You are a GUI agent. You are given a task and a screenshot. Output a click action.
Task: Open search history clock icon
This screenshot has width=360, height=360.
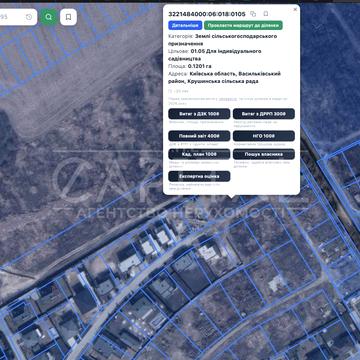click(x=29, y=17)
